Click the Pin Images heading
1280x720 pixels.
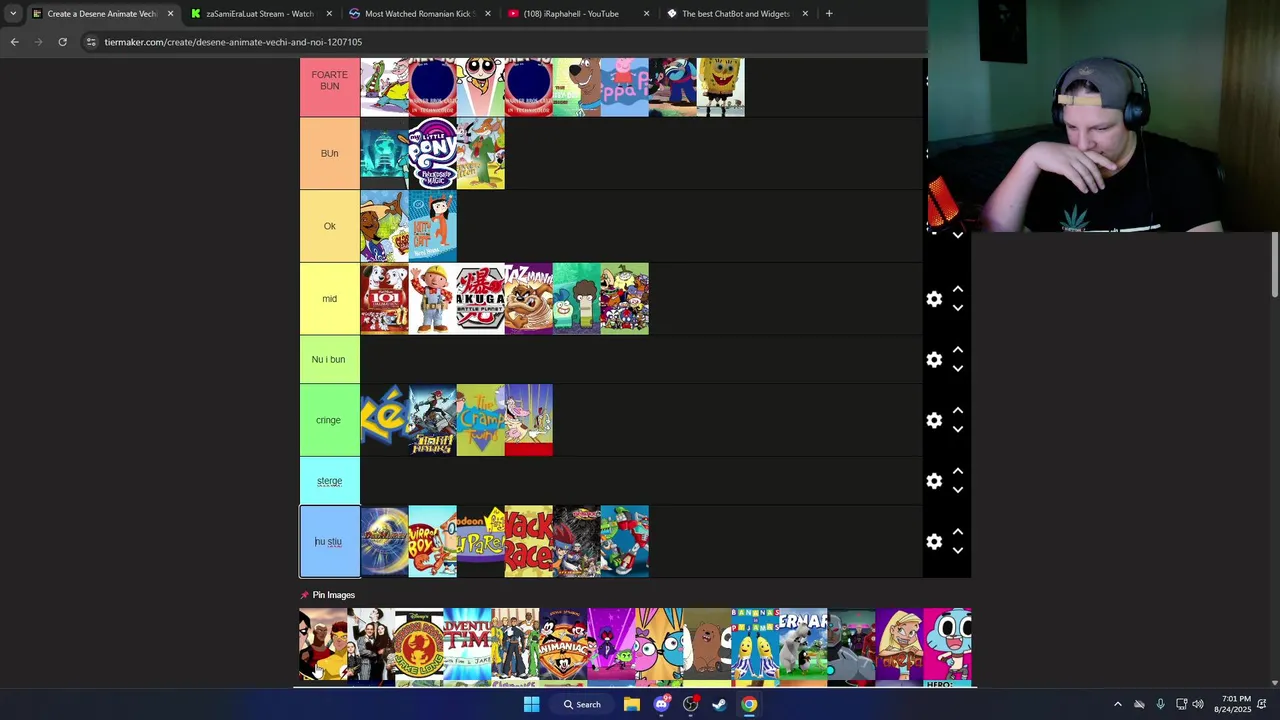click(334, 595)
